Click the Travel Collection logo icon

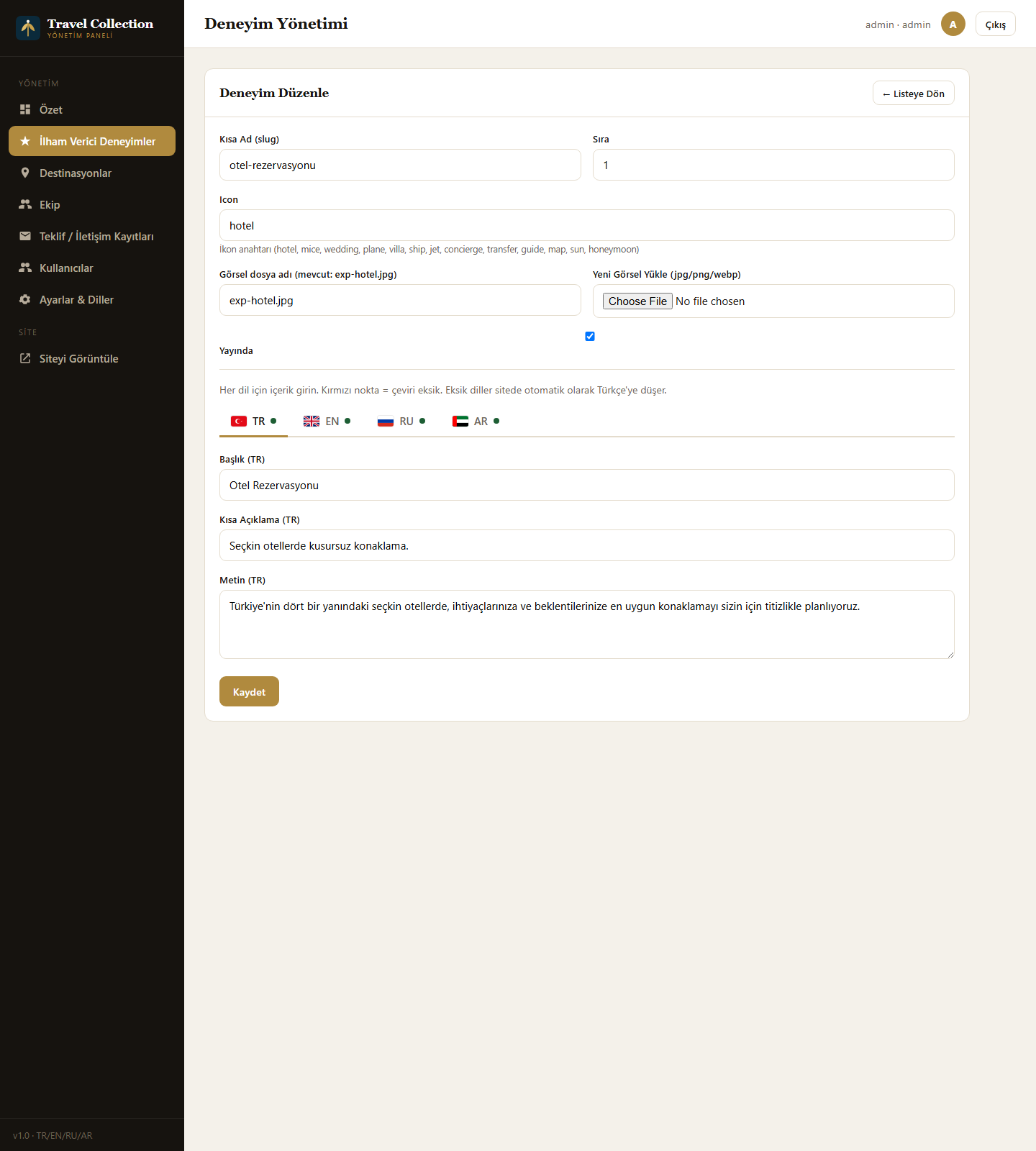[28, 28]
